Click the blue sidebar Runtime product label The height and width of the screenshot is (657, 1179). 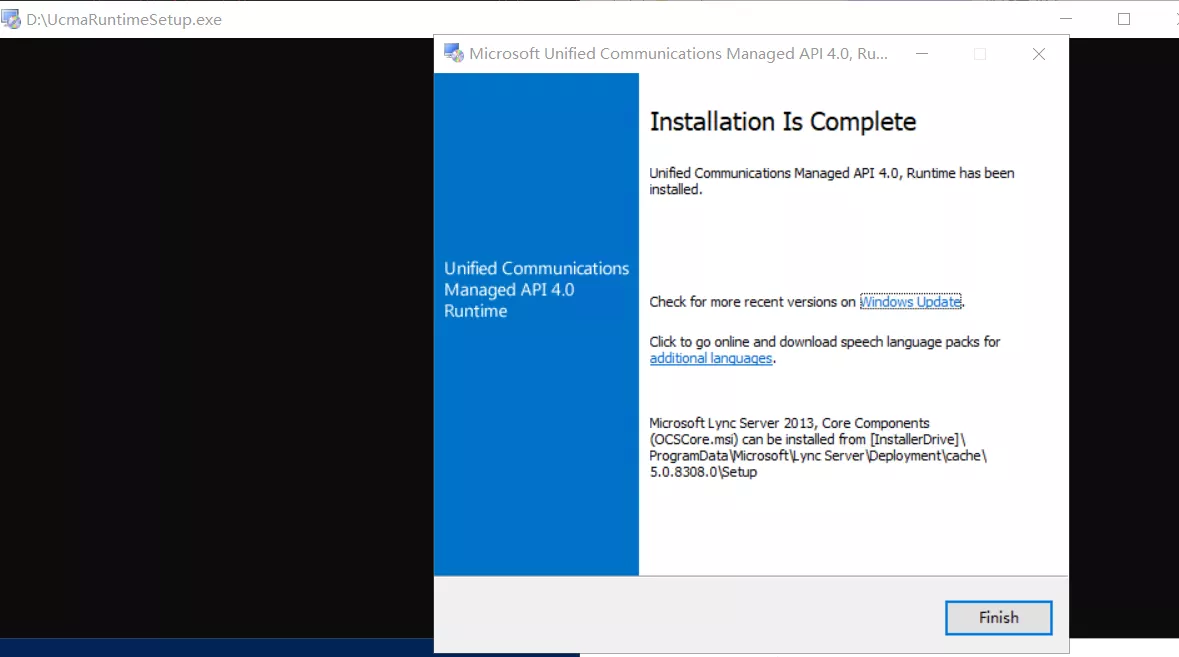tap(536, 290)
